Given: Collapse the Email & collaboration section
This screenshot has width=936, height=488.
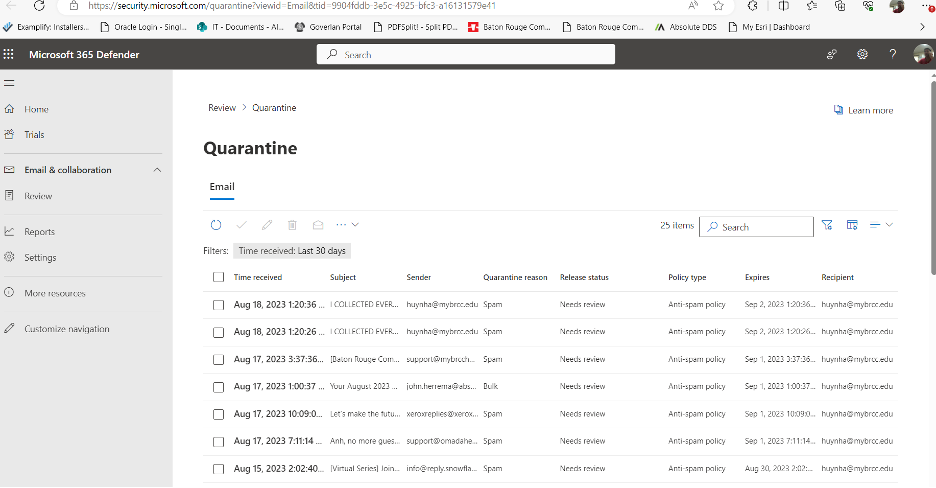Looking at the screenshot, I should pos(157,170).
